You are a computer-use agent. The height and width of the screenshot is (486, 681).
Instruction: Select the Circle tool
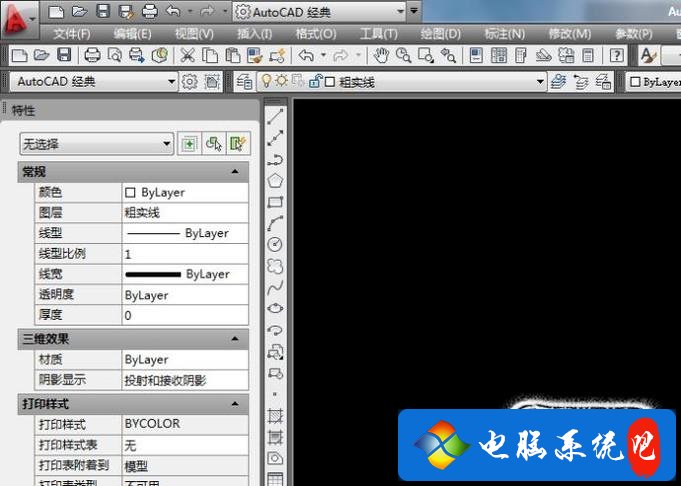coord(275,245)
